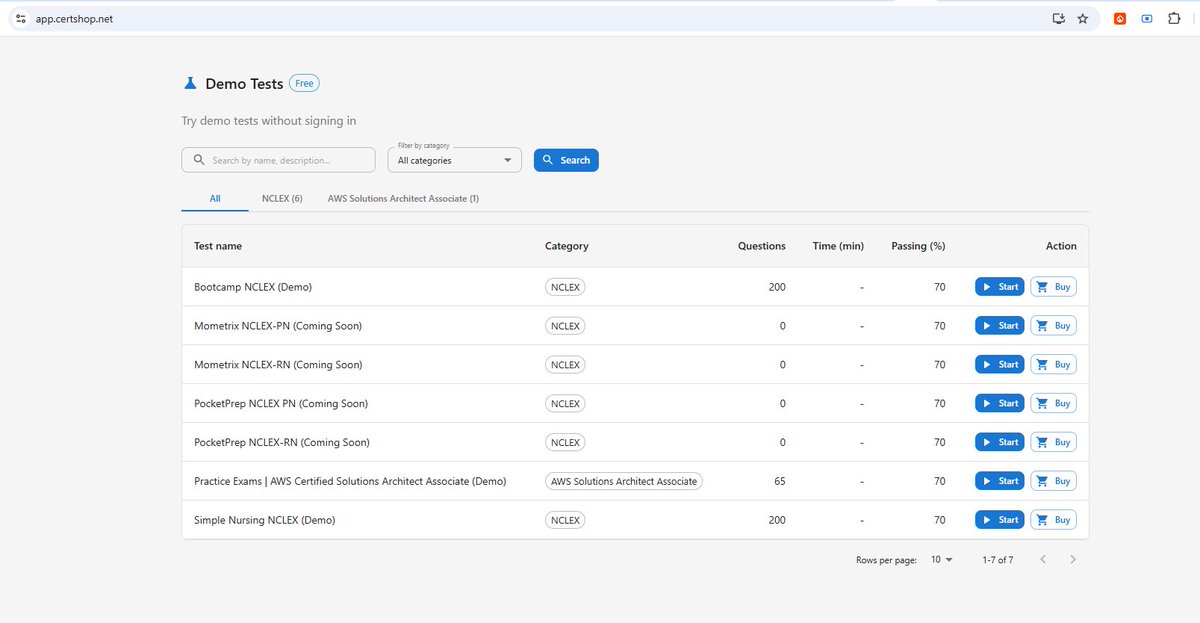
Task: Click the Demo Tests heading
Action: [x=244, y=84]
